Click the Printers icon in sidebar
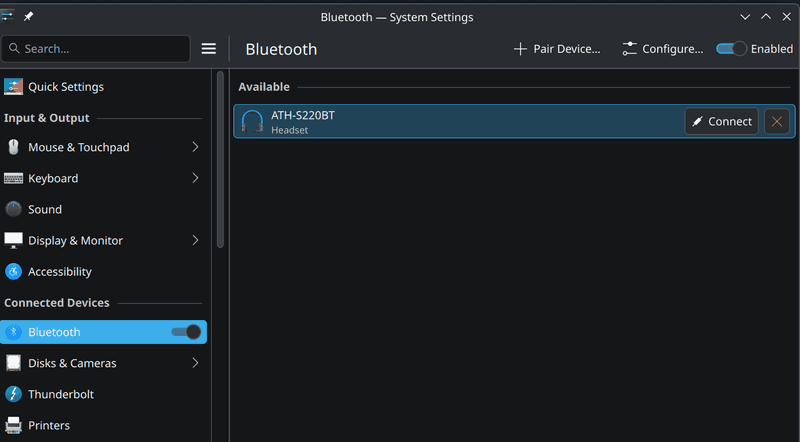Screen dimensions: 800x442 pyautogui.click(x=13, y=425)
